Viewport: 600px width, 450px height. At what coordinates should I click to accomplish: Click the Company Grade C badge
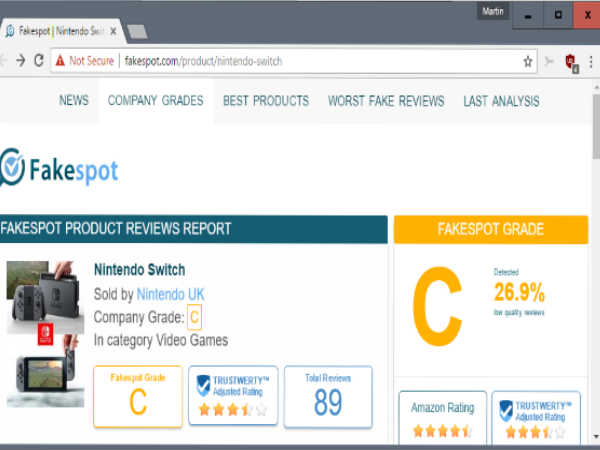point(194,317)
